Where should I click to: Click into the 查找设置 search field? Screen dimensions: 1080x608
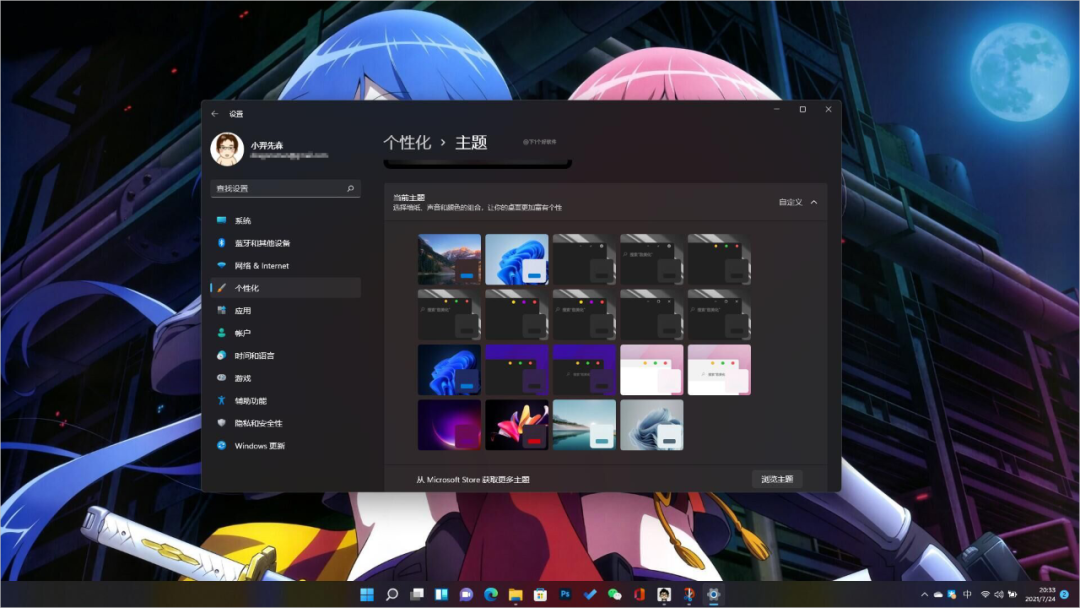275,188
